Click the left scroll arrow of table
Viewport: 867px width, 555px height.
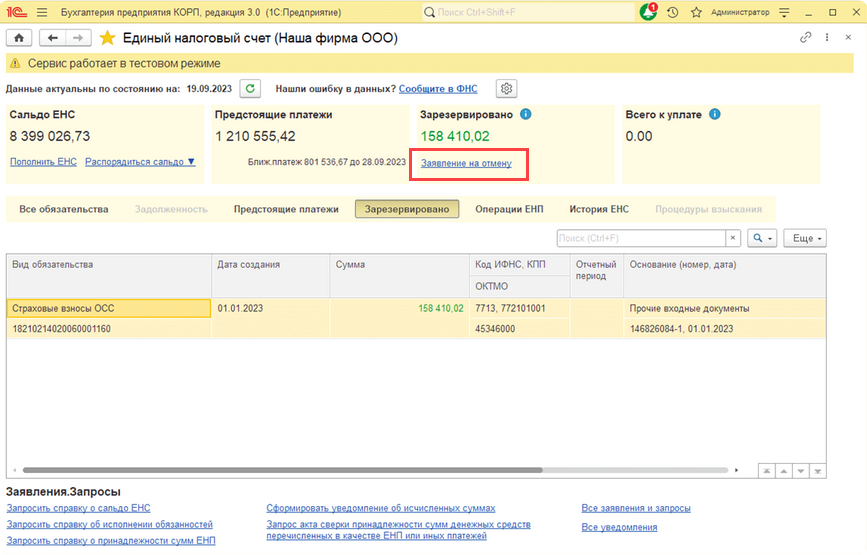point(14,470)
